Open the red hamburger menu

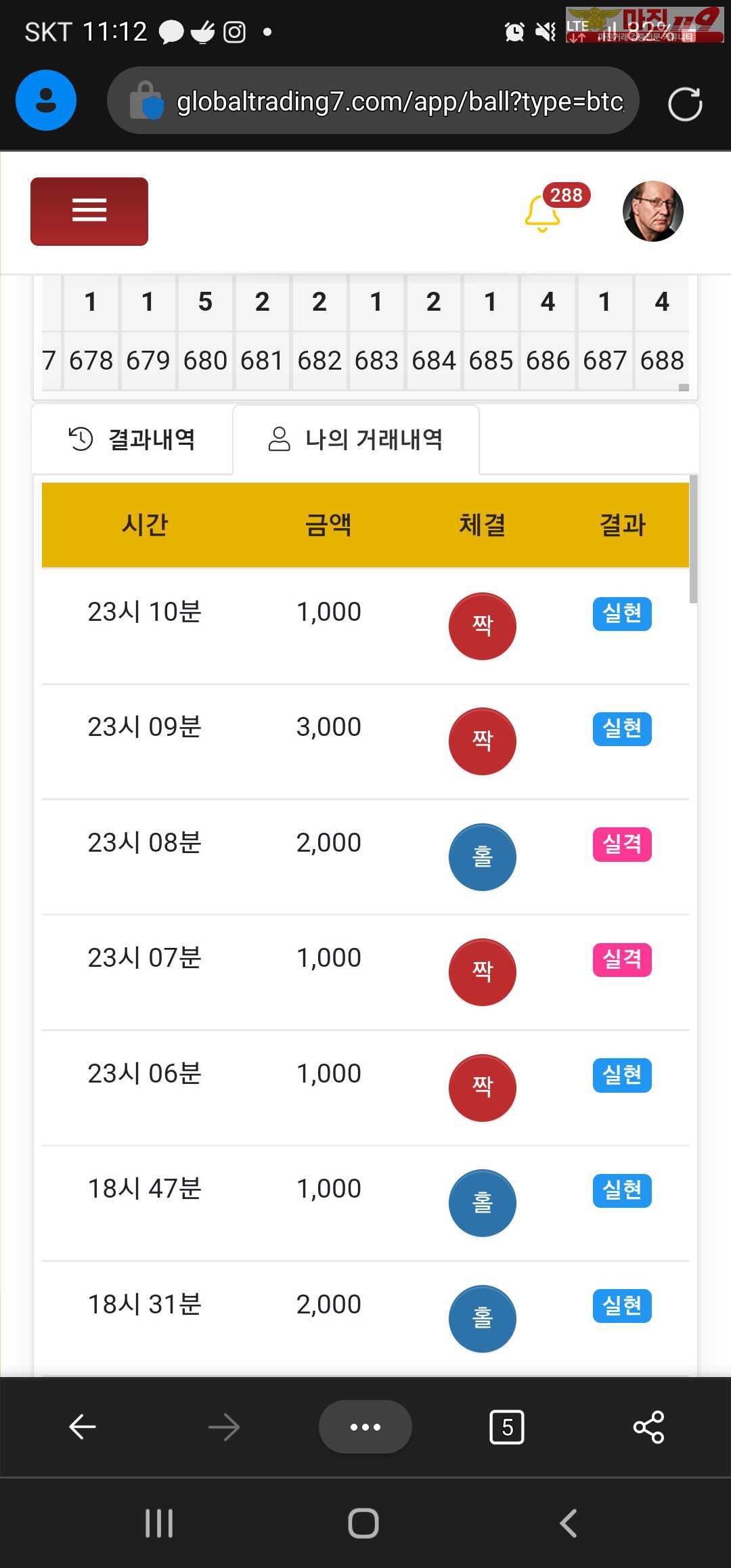click(x=89, y=211)
